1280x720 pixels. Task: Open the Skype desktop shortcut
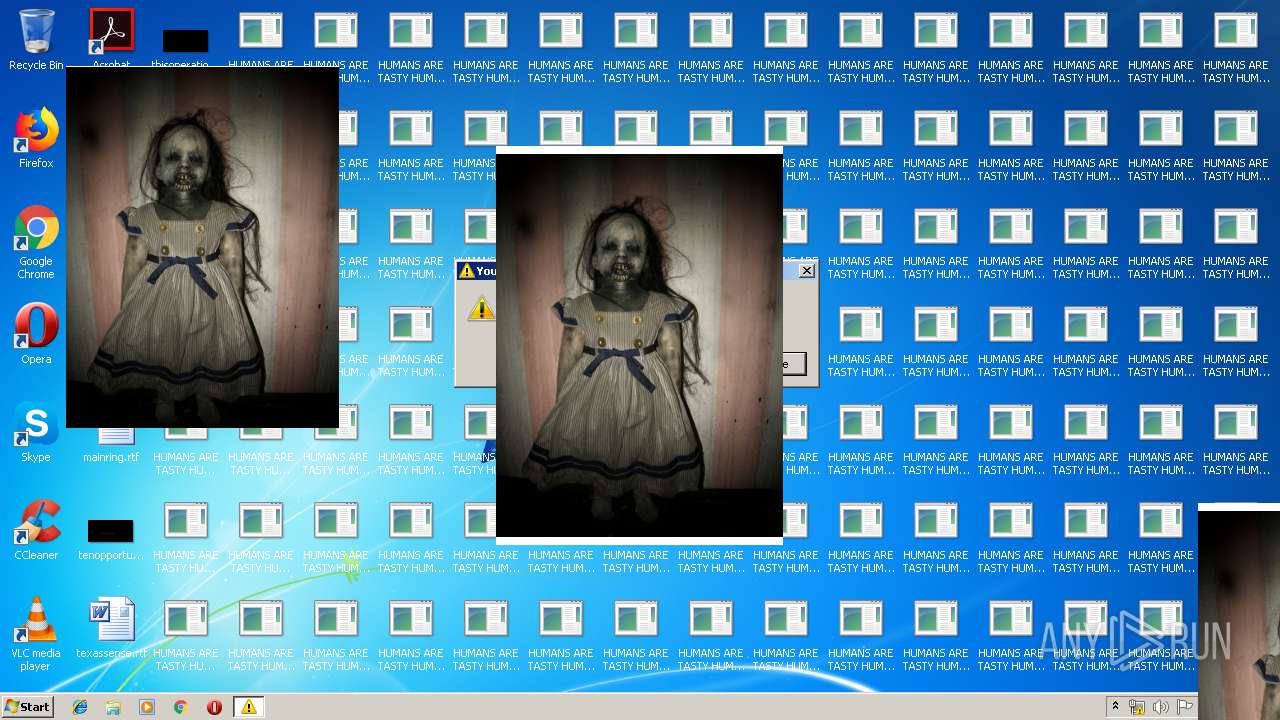coord(36,432)
